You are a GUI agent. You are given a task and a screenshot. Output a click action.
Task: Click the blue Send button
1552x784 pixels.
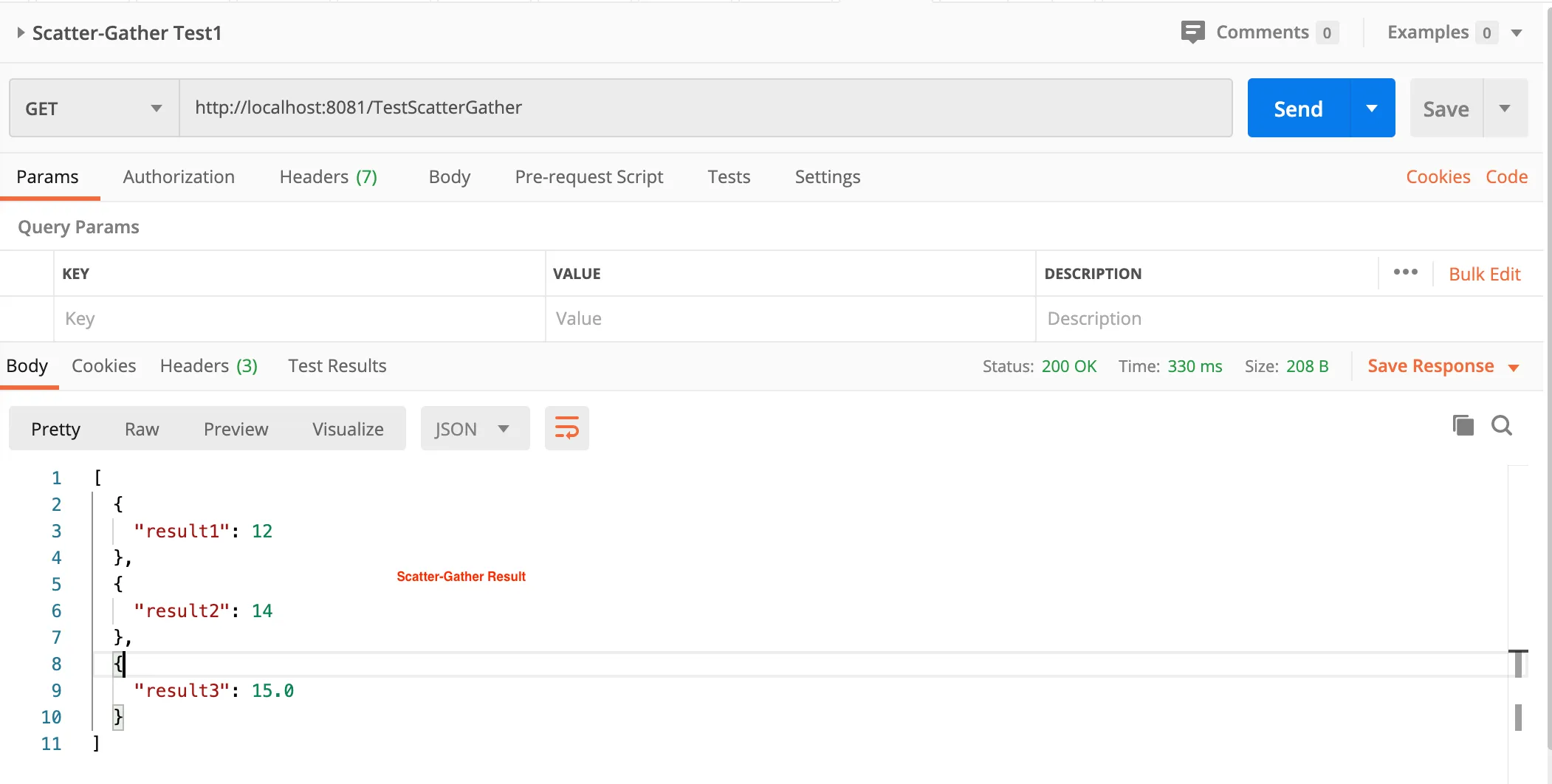[1299, 109]
